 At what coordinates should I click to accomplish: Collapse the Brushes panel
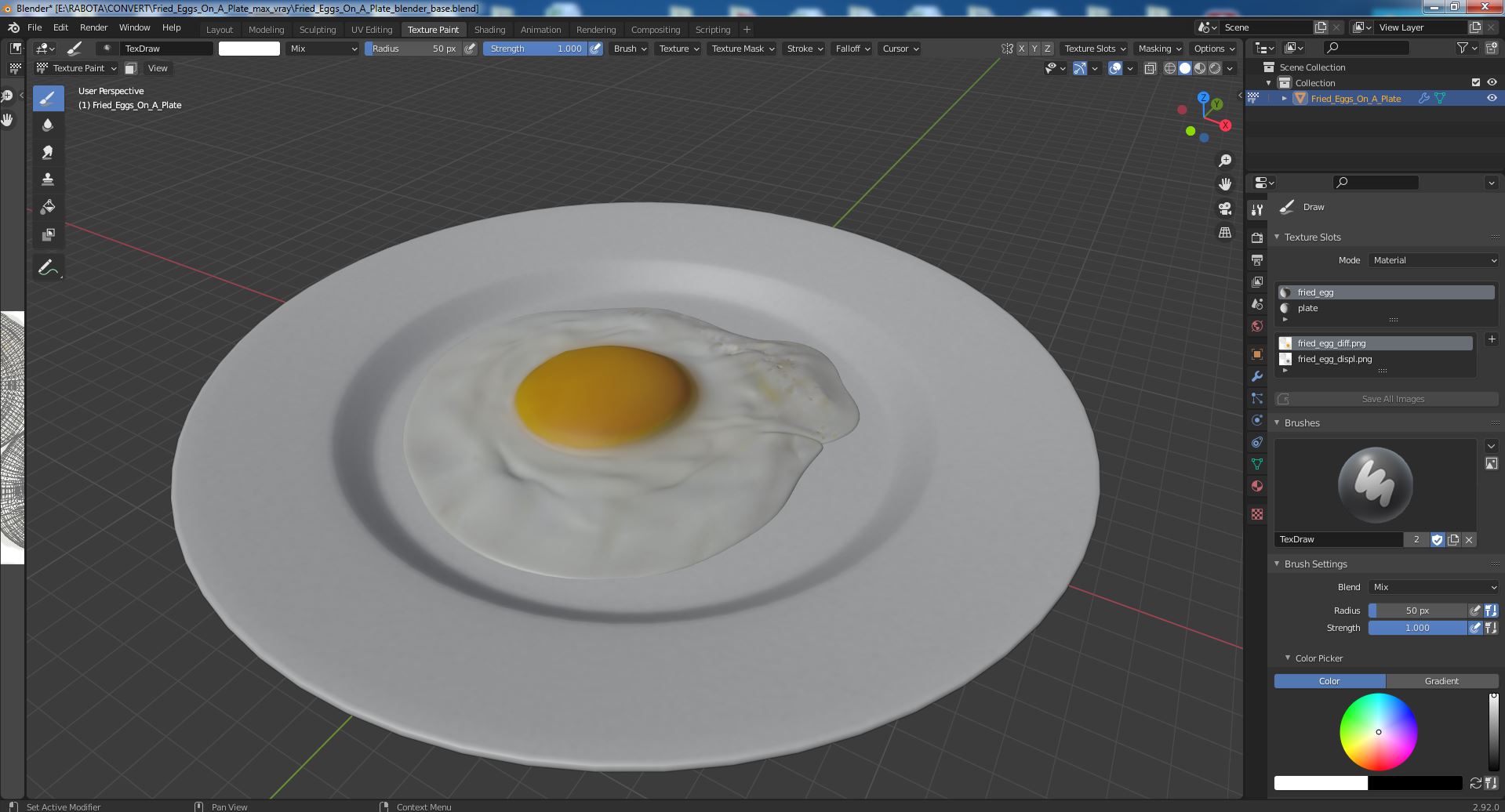tap(1277, 423)
